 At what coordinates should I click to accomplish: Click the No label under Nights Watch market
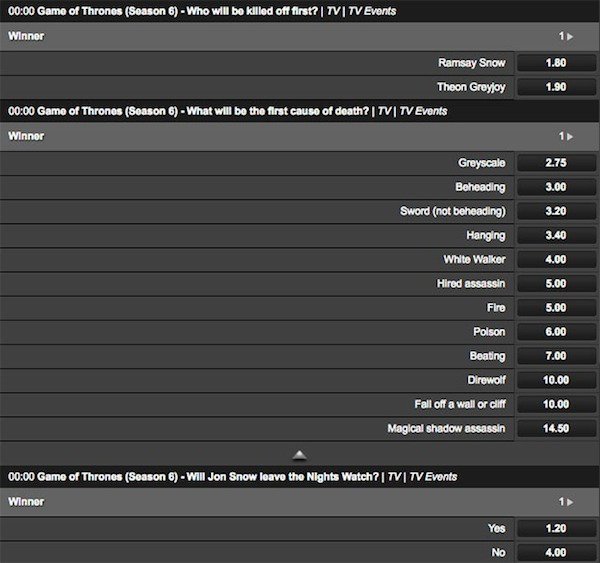499,552
